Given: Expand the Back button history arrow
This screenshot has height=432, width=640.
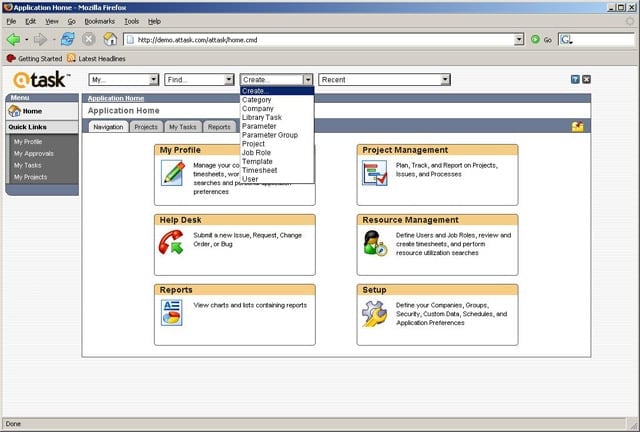Looking at the screenshot, I should (x=27, y=40).
